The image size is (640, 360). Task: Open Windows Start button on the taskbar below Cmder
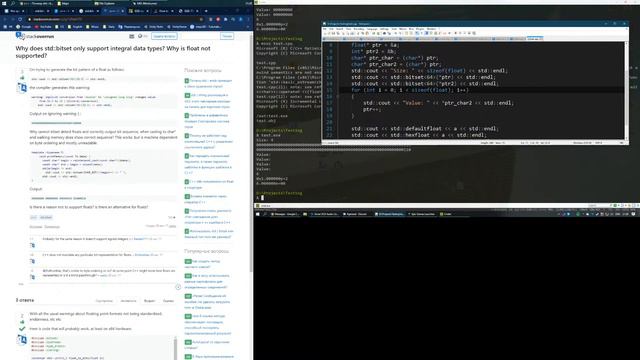[x=257, y=214]
